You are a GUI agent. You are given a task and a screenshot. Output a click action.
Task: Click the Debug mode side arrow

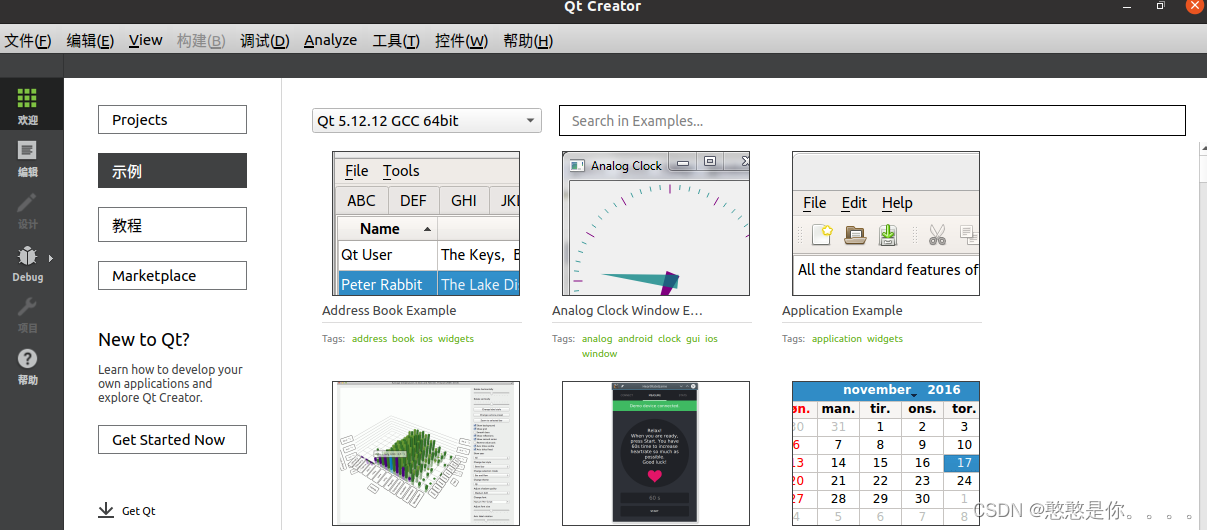(x=50, y=258)
